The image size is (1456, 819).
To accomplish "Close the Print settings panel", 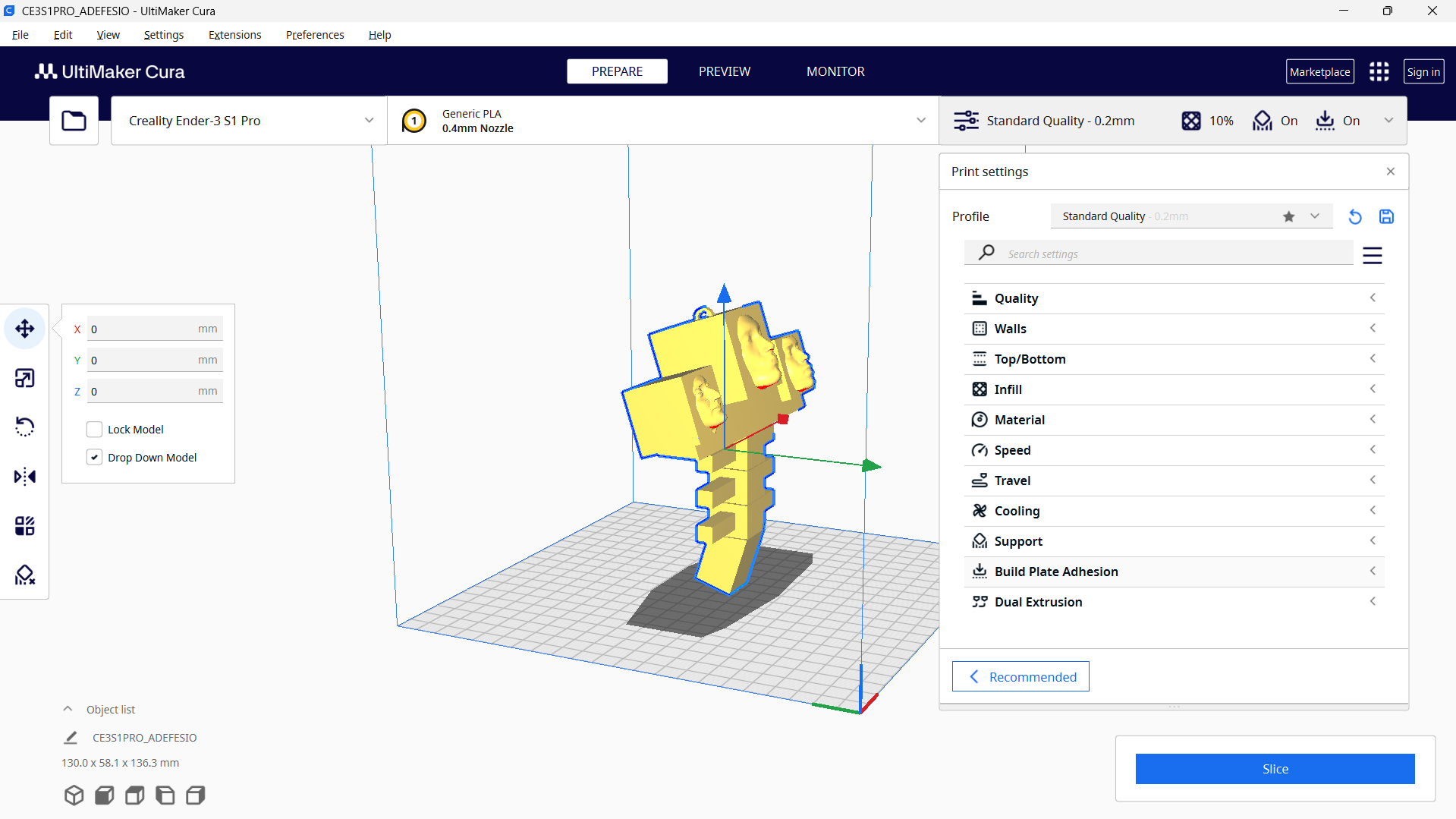I will (x=1391, y=172).
